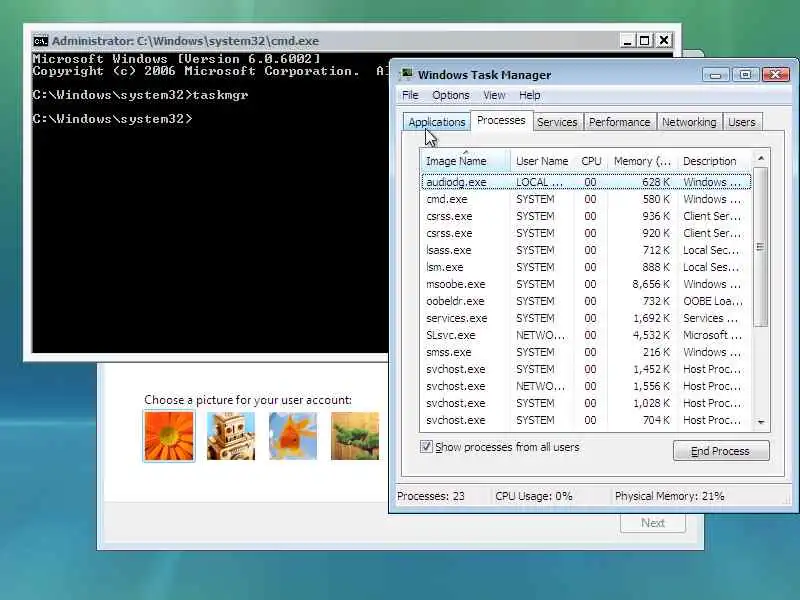This screenshot has height=600, width=800.
Task: Select the oobeldr.exe process row
Action: pyautogui.click(x=586, y=301)
